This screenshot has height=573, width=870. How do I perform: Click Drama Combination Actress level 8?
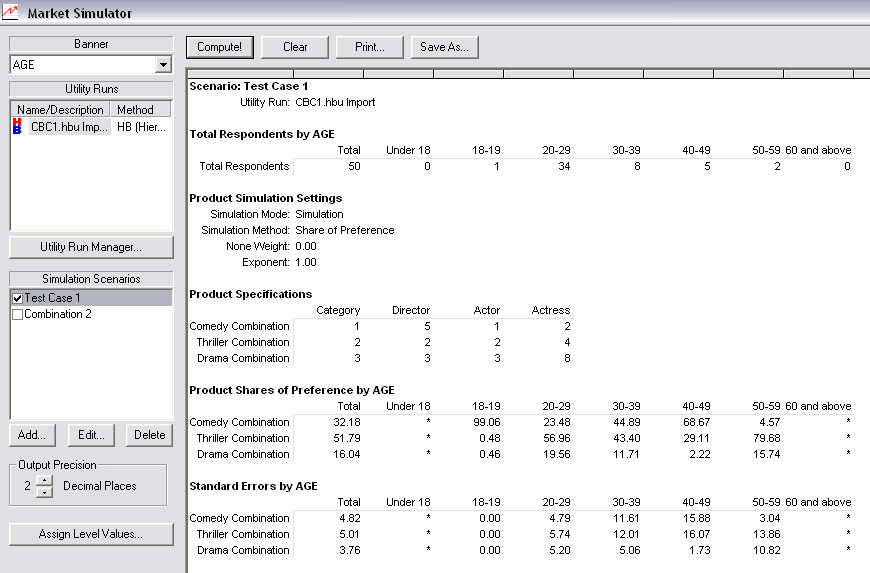pyautogui.click(x=567, y=359)
